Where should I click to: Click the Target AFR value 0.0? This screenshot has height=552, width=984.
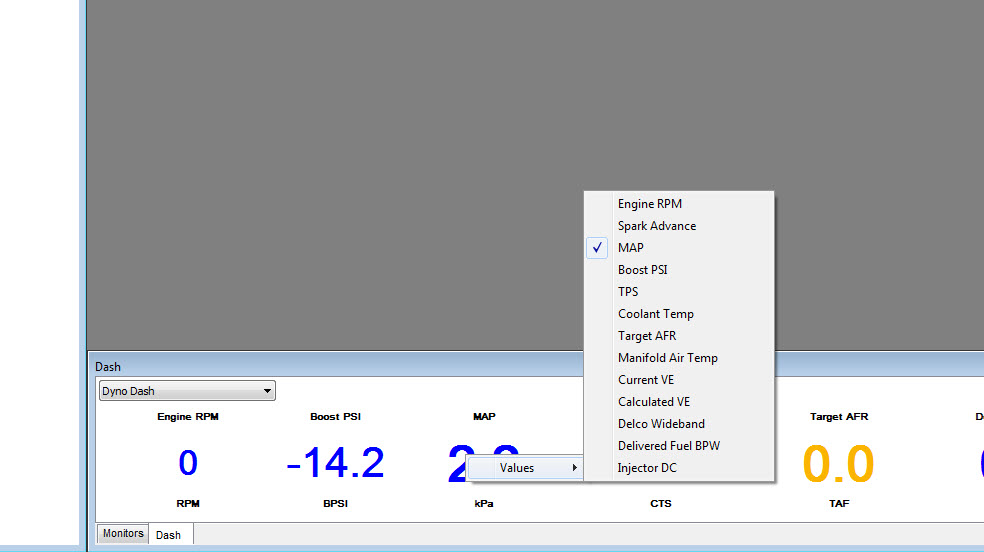838,464
